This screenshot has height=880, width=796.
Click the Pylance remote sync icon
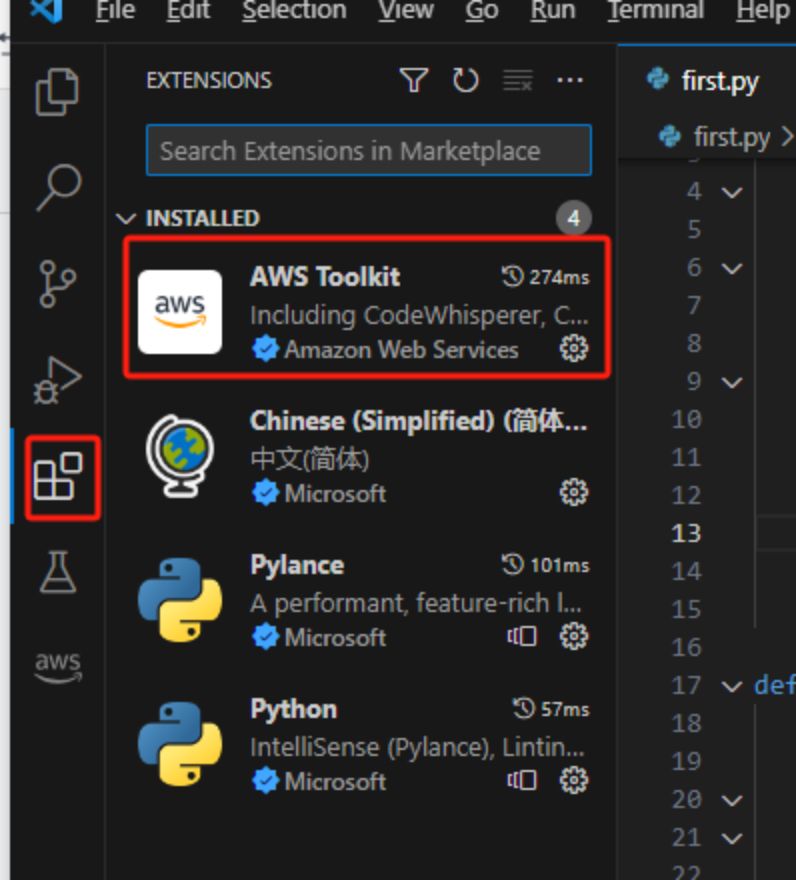point(522,636)
